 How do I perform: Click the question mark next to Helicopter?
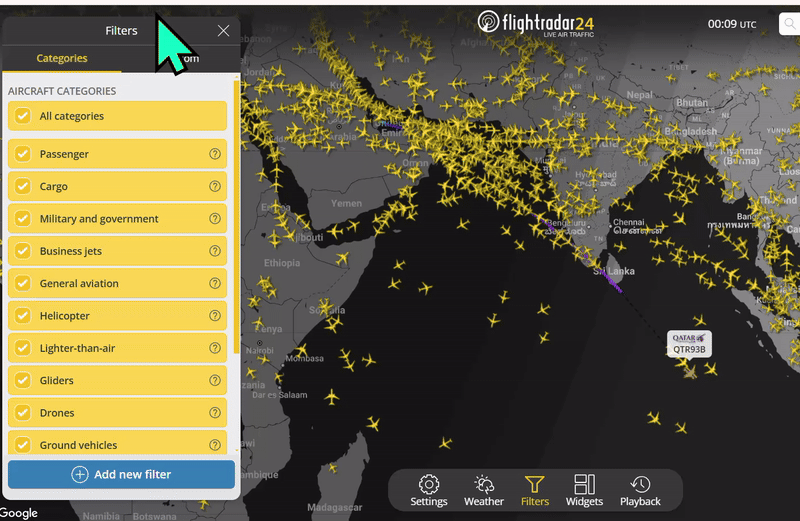click(x=214, y=316)
